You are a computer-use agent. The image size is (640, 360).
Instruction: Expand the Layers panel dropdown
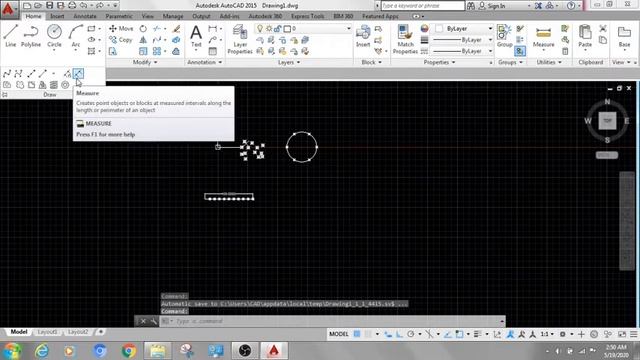(x=289, y=62)
